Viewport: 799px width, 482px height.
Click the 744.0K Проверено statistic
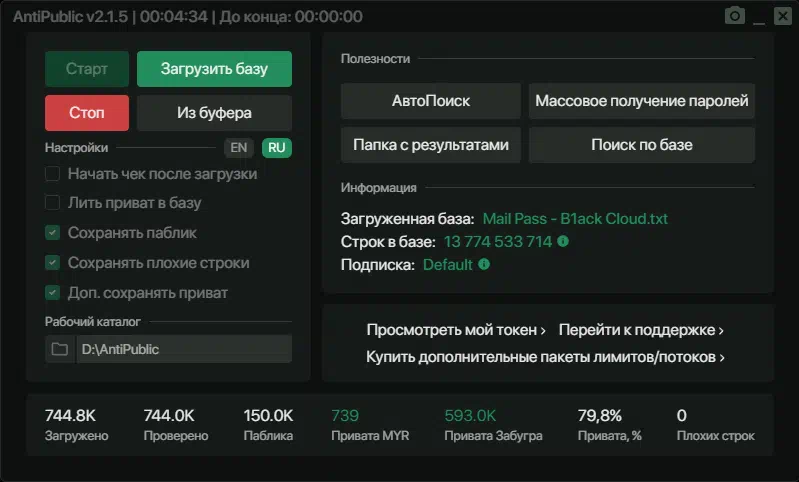point(176,424)
